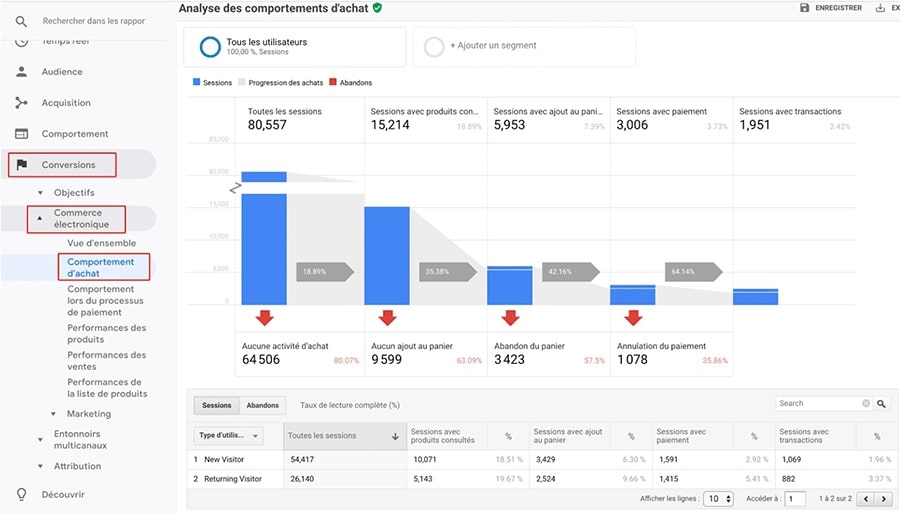
Task: Click the search magnifier icon in sidebar
Action: pyautogui.click(x=21, y=21)
